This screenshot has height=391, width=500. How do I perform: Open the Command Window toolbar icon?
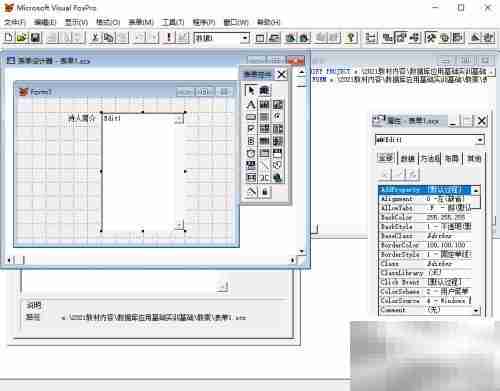tap(260, 38)
